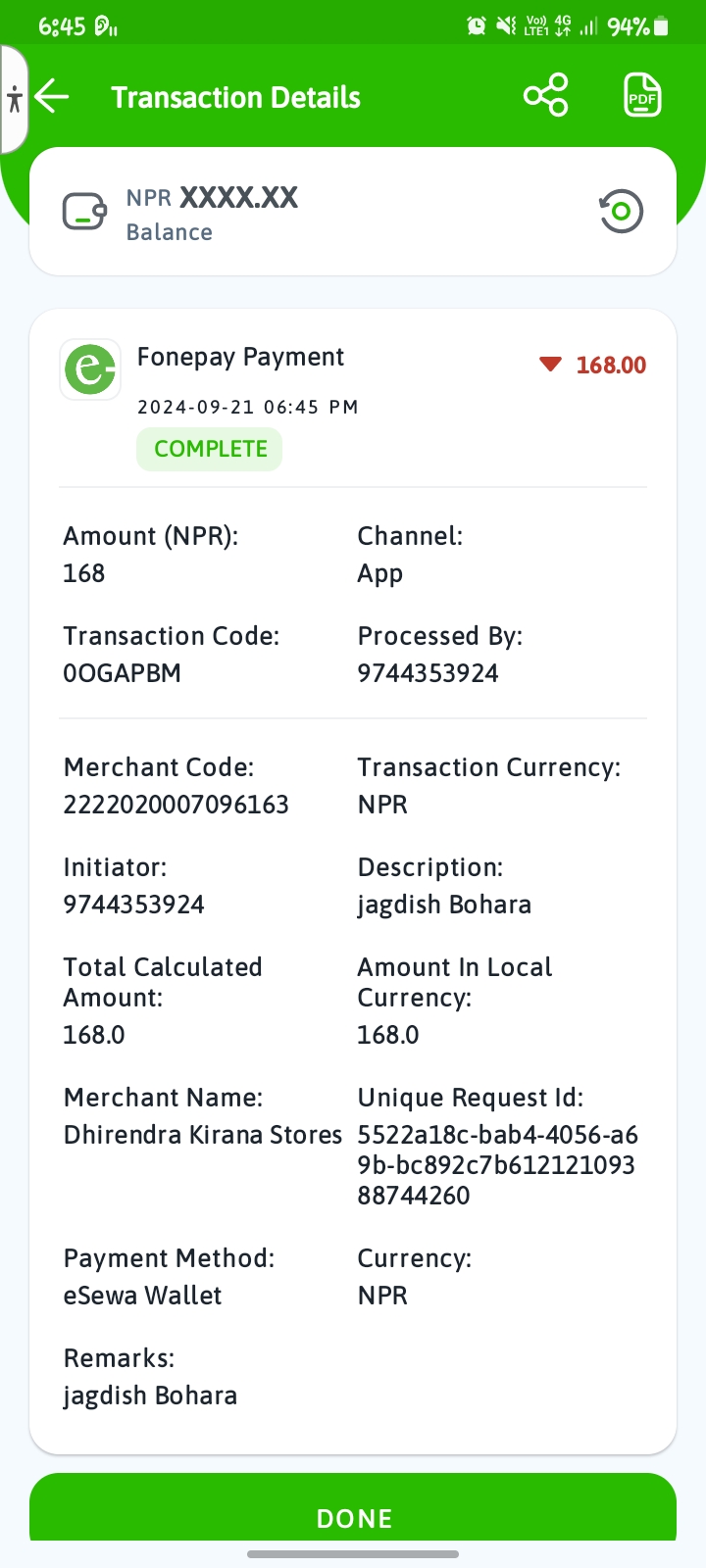Screen dimensions: 706x1568
Task: Tap the eSewa logo on Fonepay Payment
Action: point(90,368)
